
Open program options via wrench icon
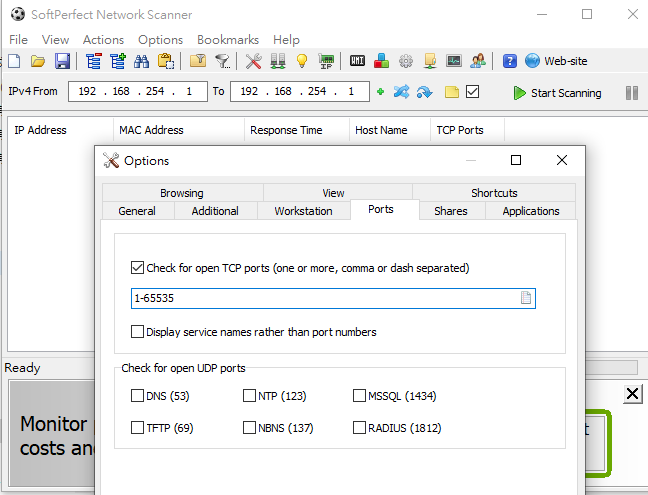253,61
